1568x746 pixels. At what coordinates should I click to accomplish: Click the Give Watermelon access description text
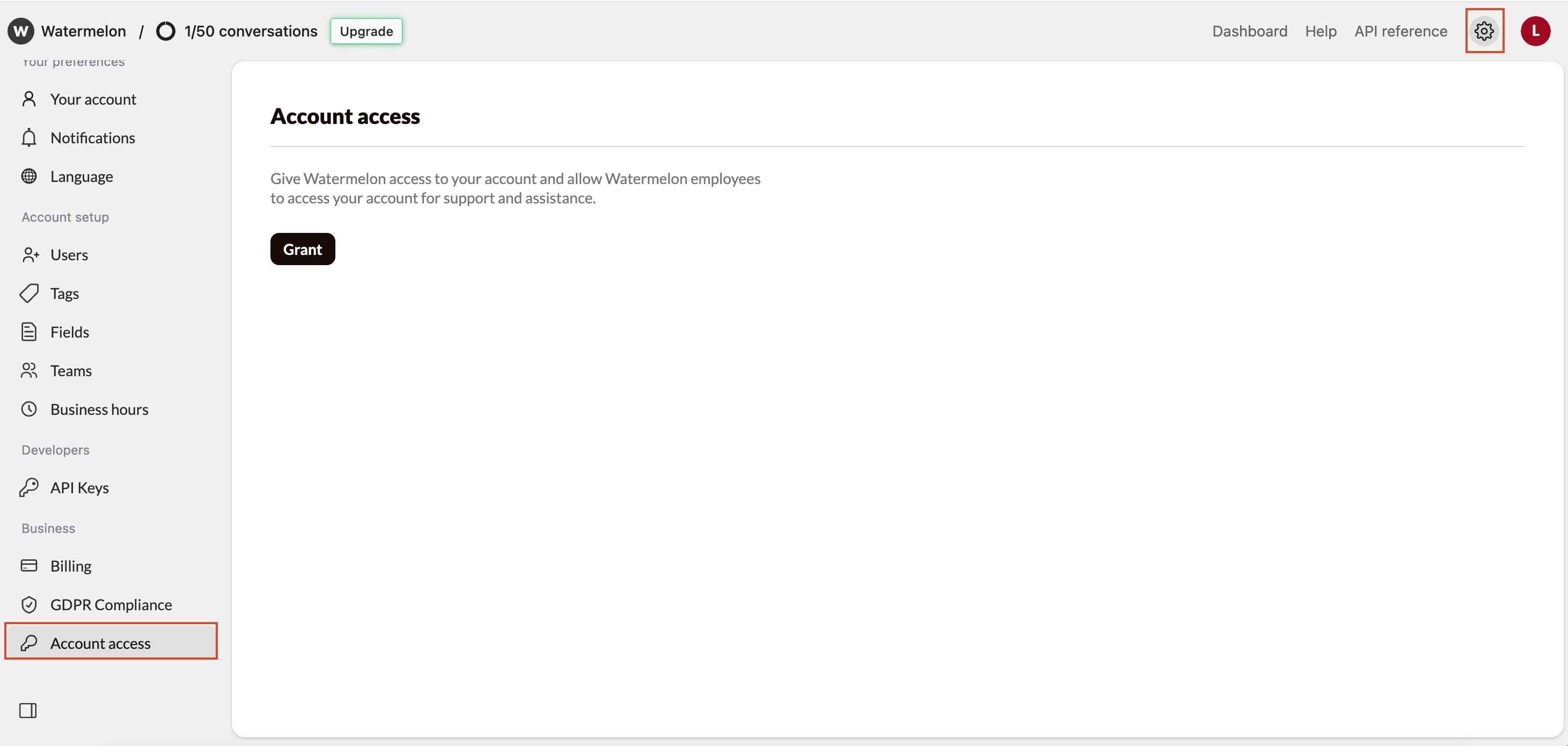point(515,188)
